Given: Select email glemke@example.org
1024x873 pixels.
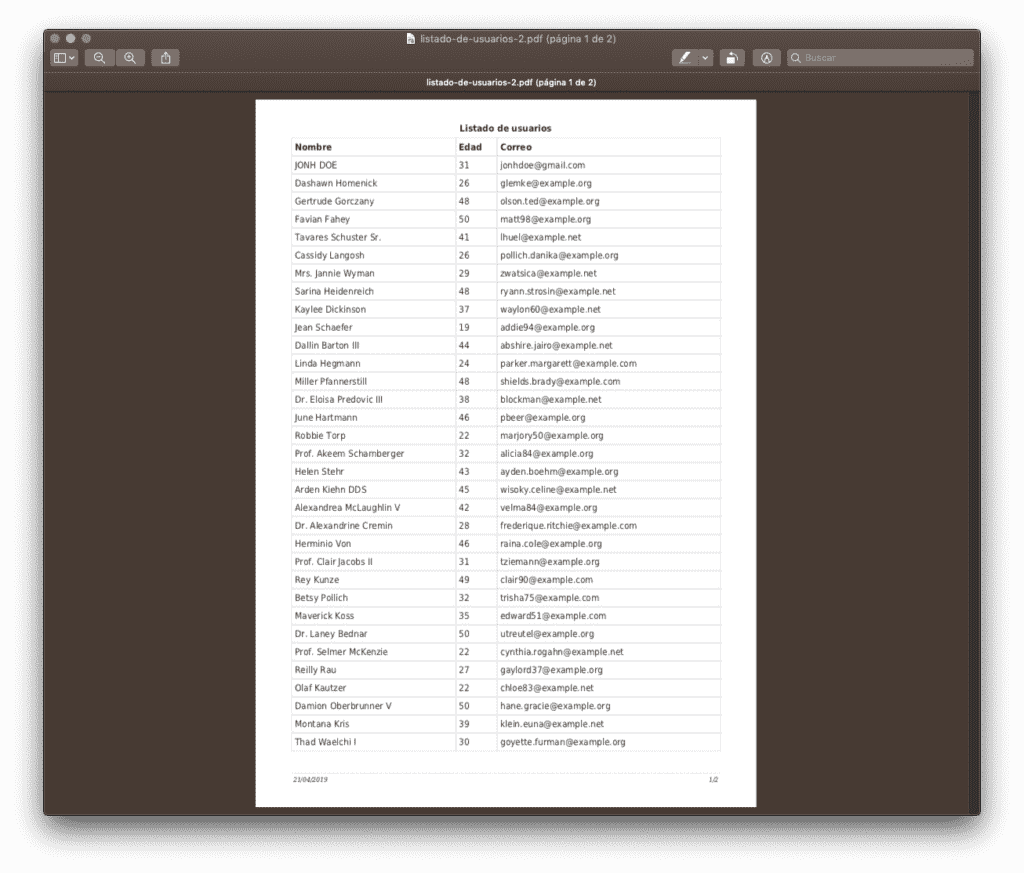Looking at the screenshot, I should pos(546,183).
